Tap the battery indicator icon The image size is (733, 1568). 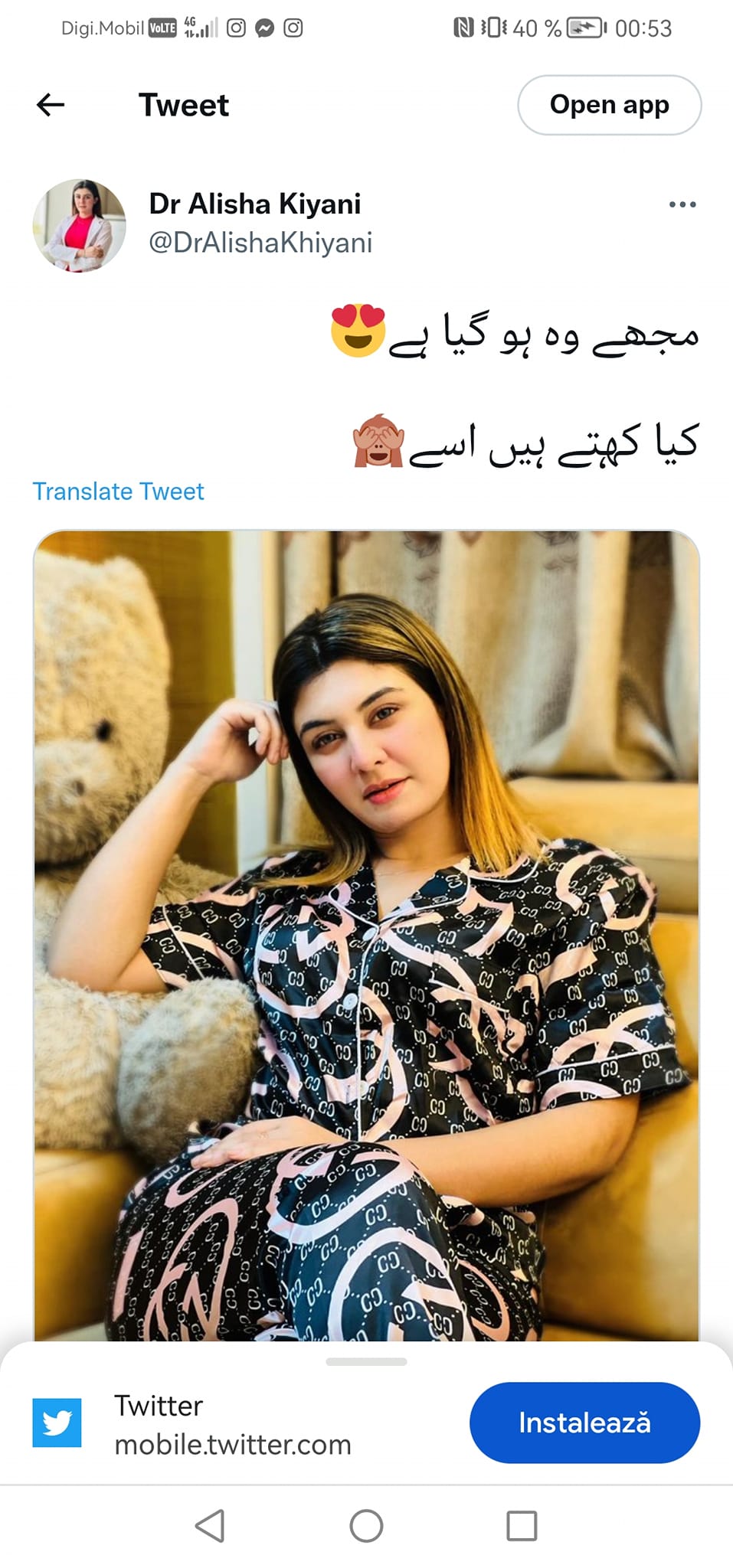(x=586, y=28)
